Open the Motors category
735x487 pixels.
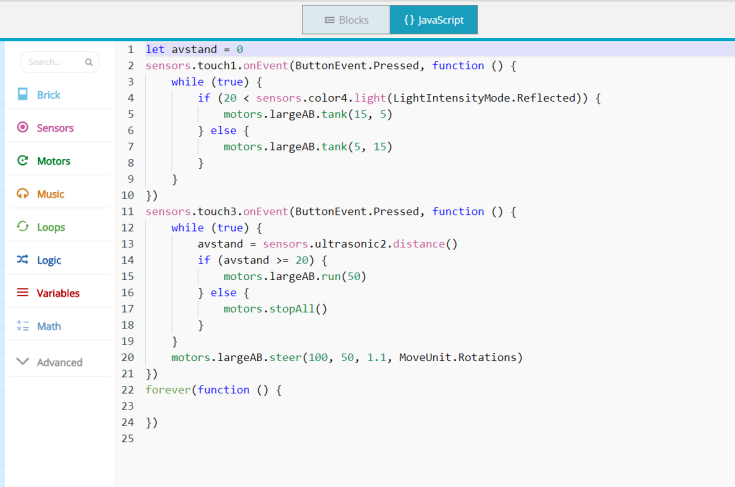(x=60, y=161)
